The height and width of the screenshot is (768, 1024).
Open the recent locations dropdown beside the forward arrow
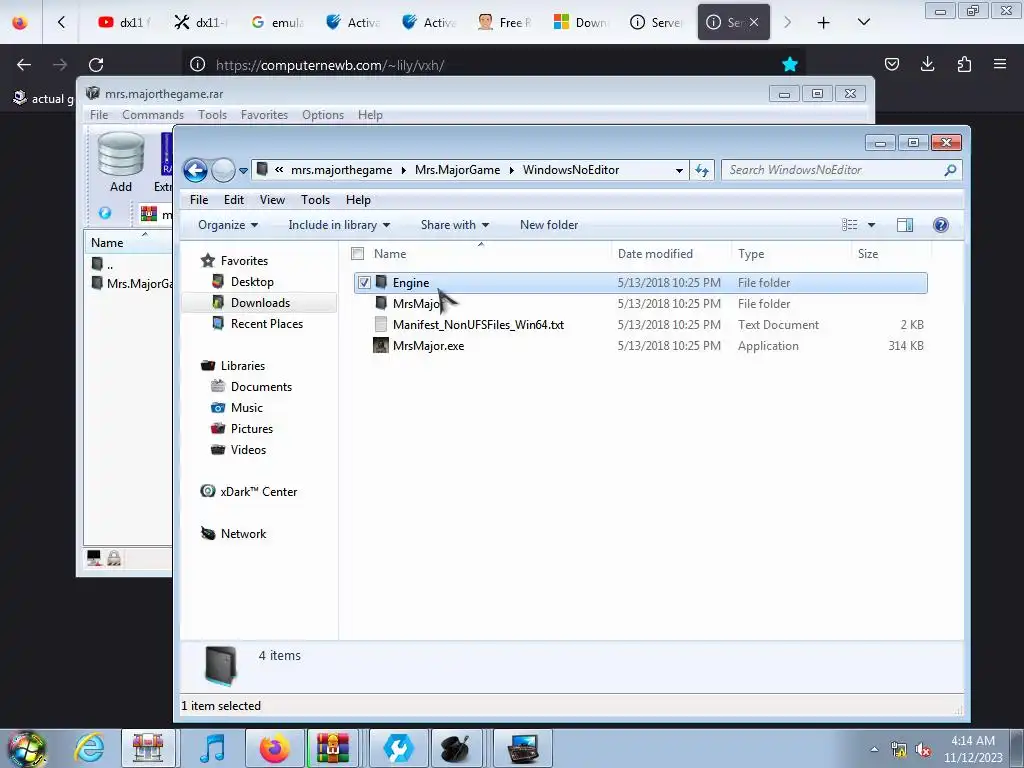[243, 170]
